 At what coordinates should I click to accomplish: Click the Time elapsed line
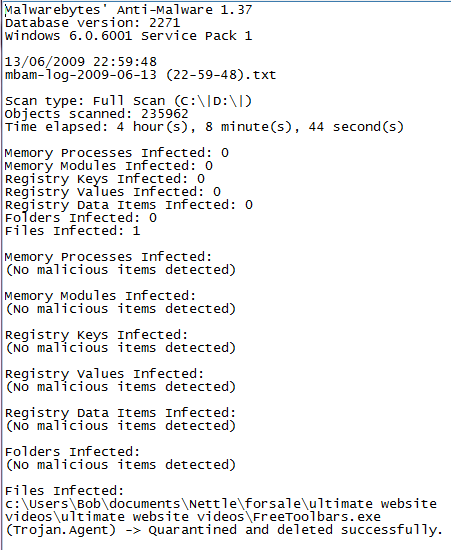point(204,127)
